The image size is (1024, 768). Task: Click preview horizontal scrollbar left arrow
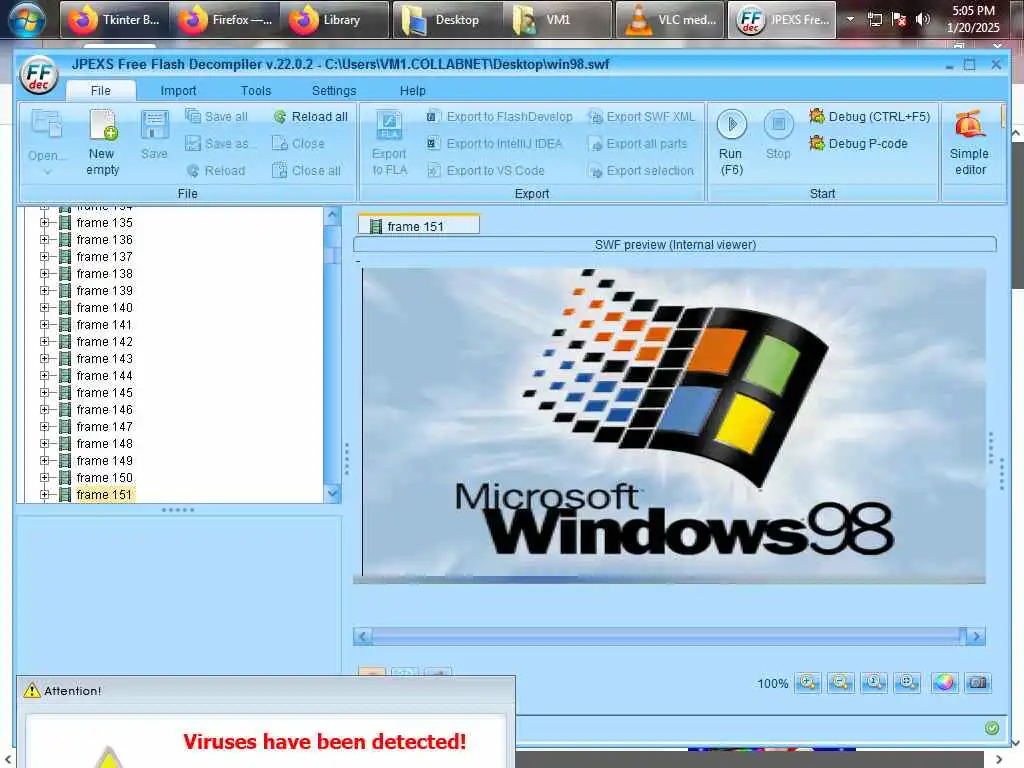(x=363, y=636)
